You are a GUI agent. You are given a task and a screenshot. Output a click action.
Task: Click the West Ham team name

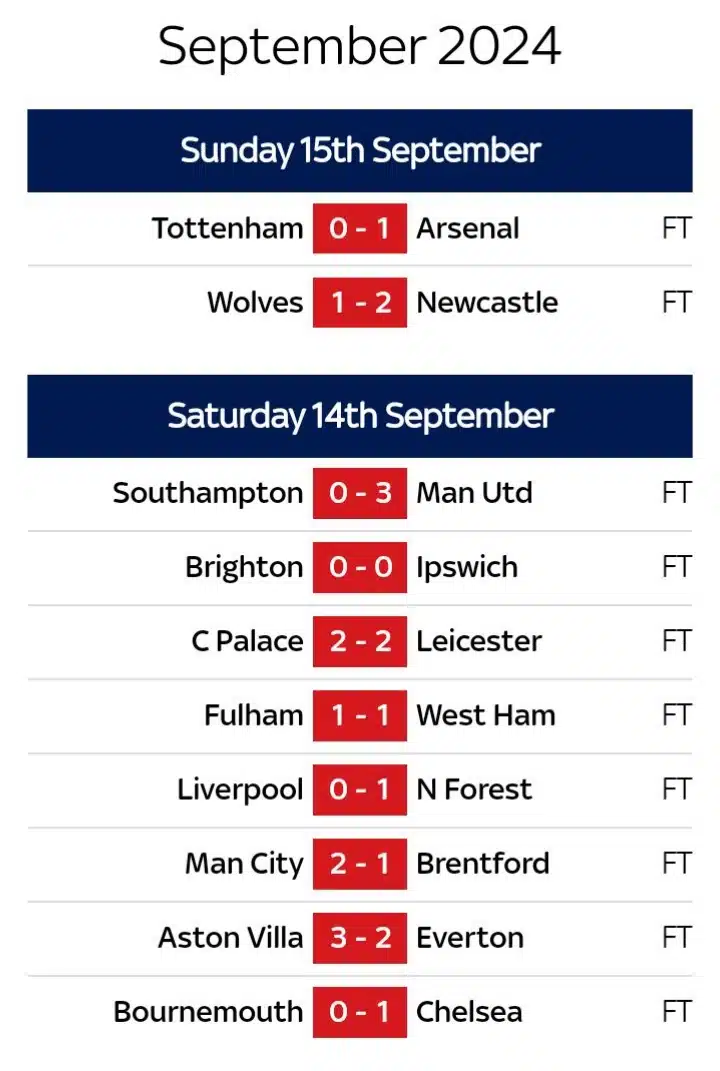pos(486,715)
